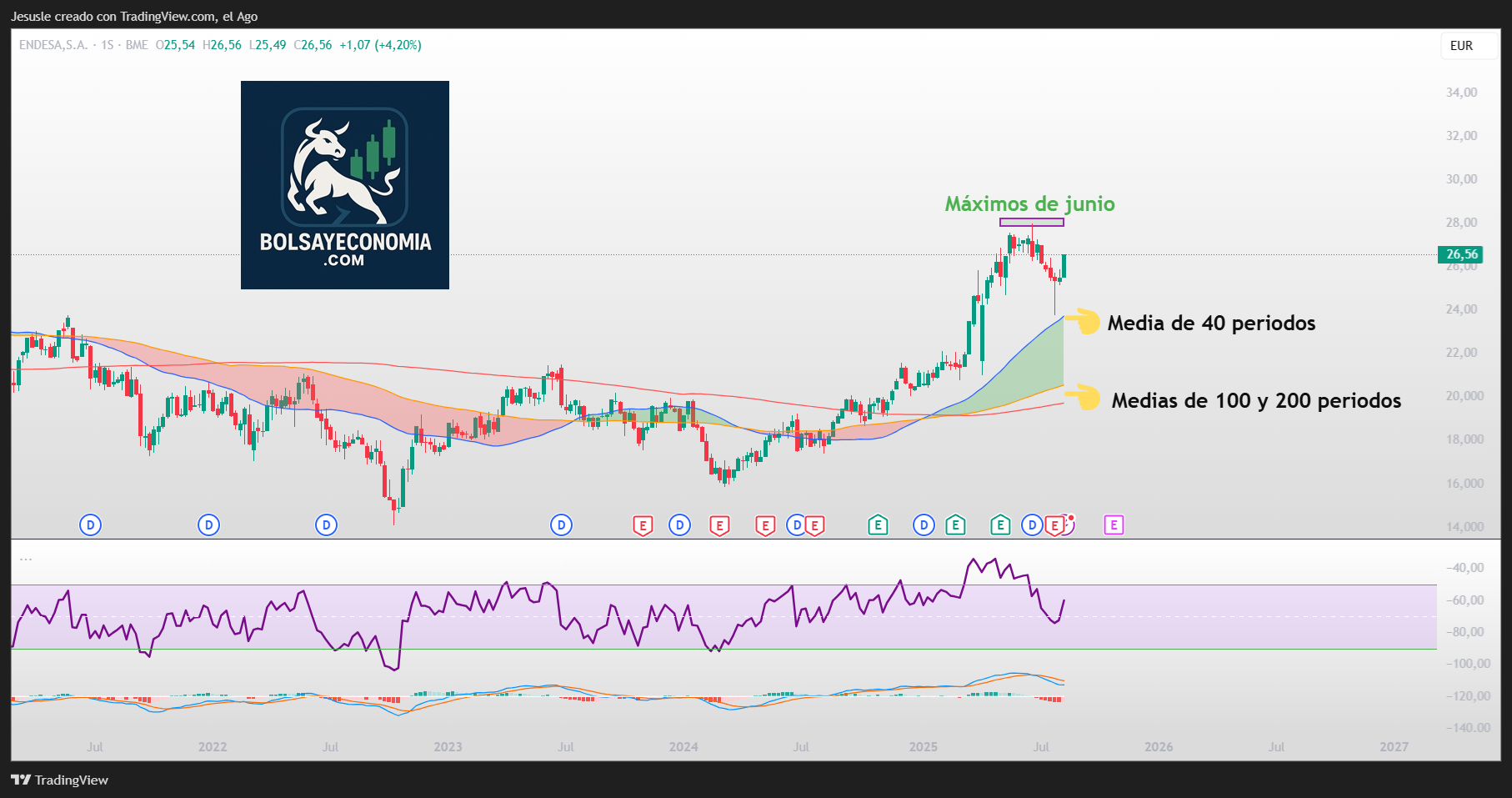Click the BME exchange label
Screen dimensions: 1512x798
click(137, 45)
